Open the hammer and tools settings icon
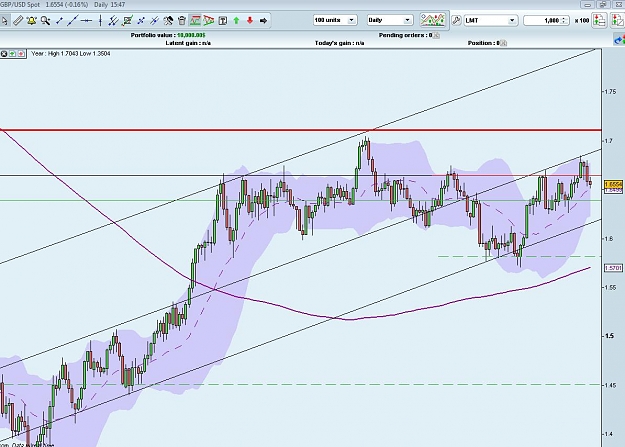 168,20
